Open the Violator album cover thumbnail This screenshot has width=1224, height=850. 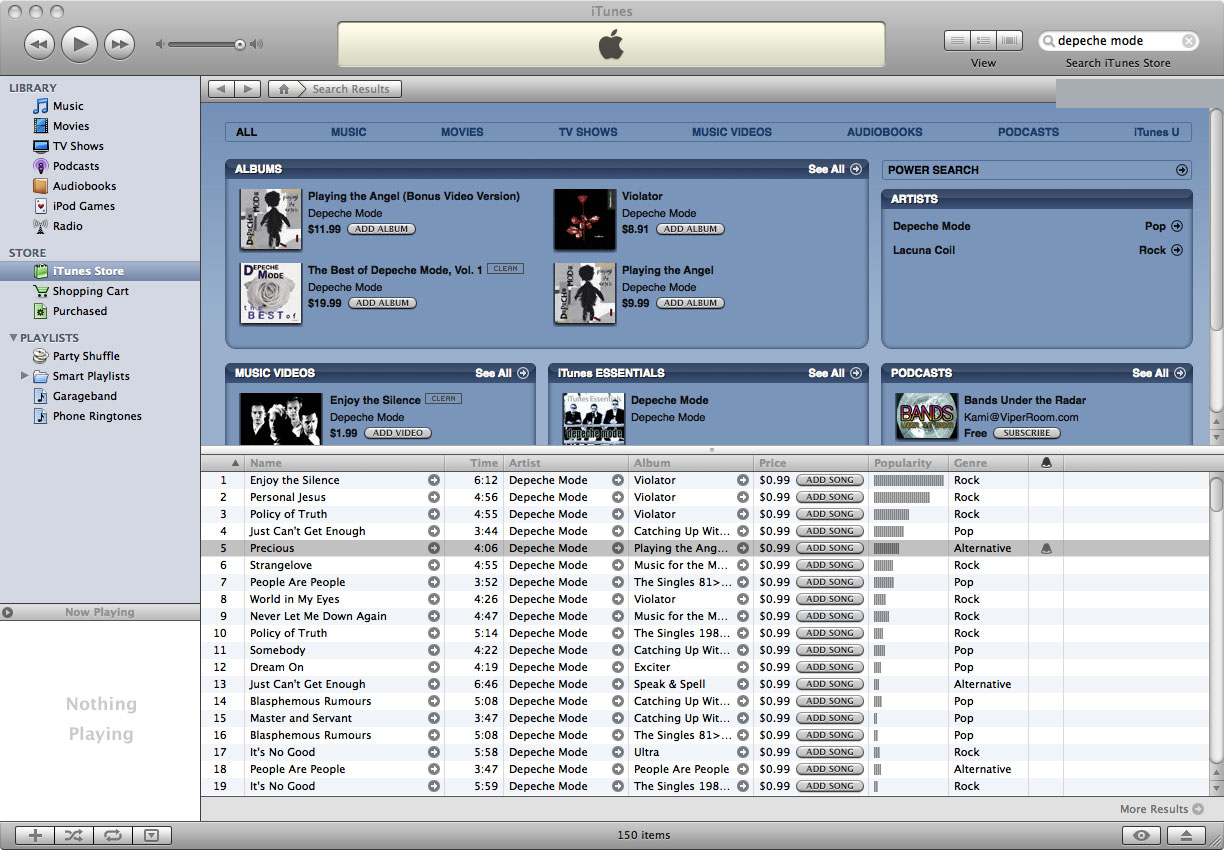(585, 219)
